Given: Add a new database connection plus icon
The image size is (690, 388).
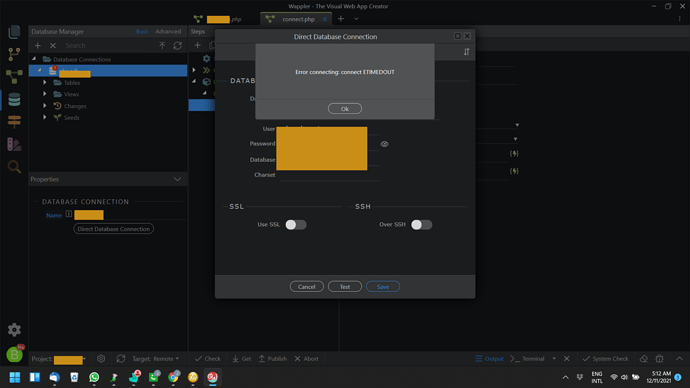Looking at the screenshot, I should point(37,45).
